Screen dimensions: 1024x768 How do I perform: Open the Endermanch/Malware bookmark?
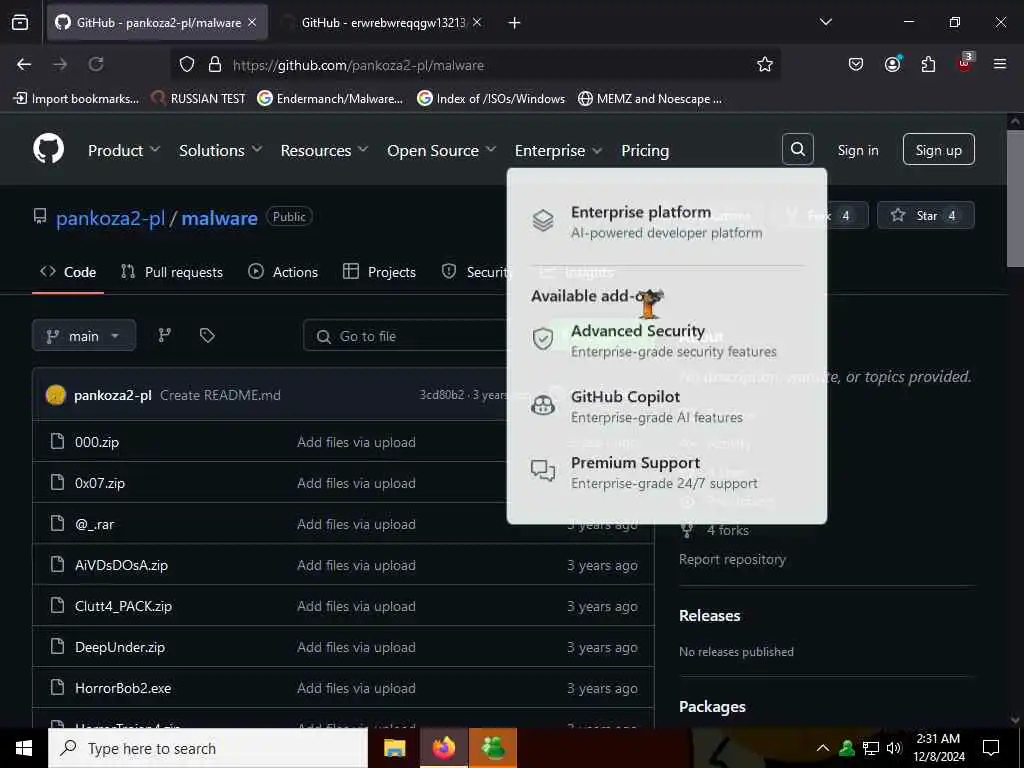tap(330, 99)
